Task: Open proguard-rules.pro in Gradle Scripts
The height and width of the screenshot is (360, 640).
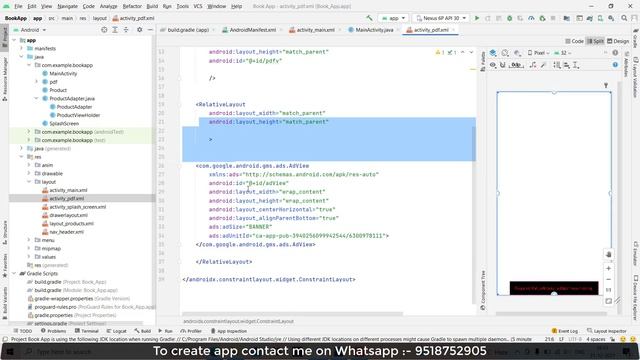Action: pos(55,307)
